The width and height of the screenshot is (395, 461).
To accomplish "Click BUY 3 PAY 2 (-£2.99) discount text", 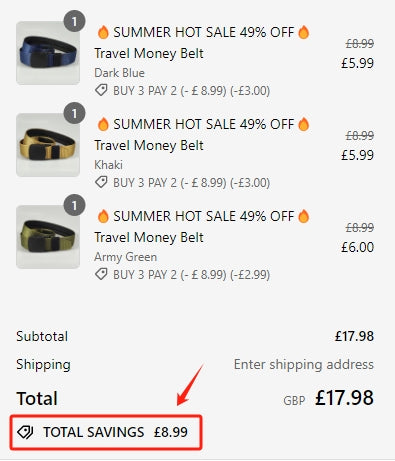I will point(191,275).
